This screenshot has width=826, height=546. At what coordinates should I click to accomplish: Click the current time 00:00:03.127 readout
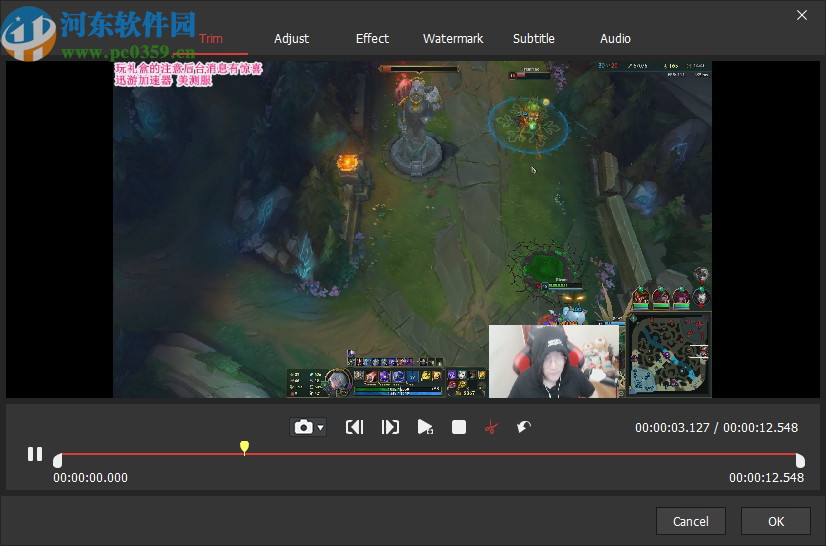click(x=672, y=427)
